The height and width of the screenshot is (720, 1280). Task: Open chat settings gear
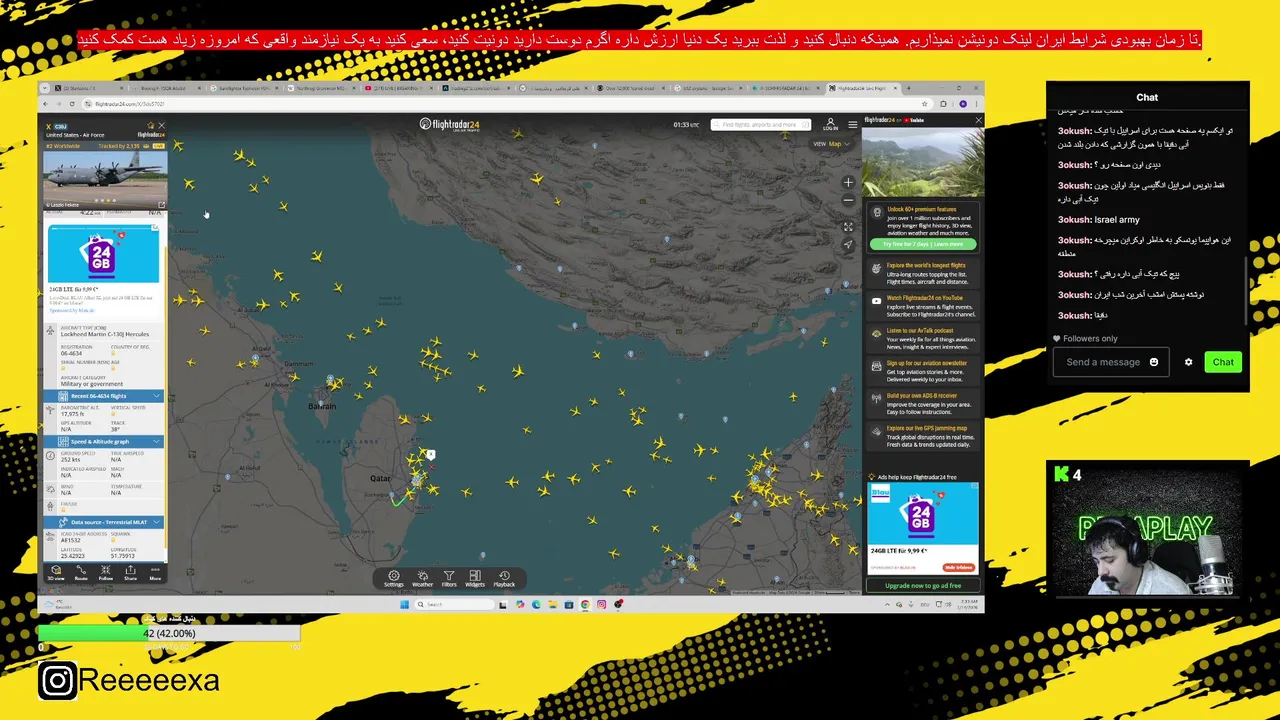coord(1188,362)
